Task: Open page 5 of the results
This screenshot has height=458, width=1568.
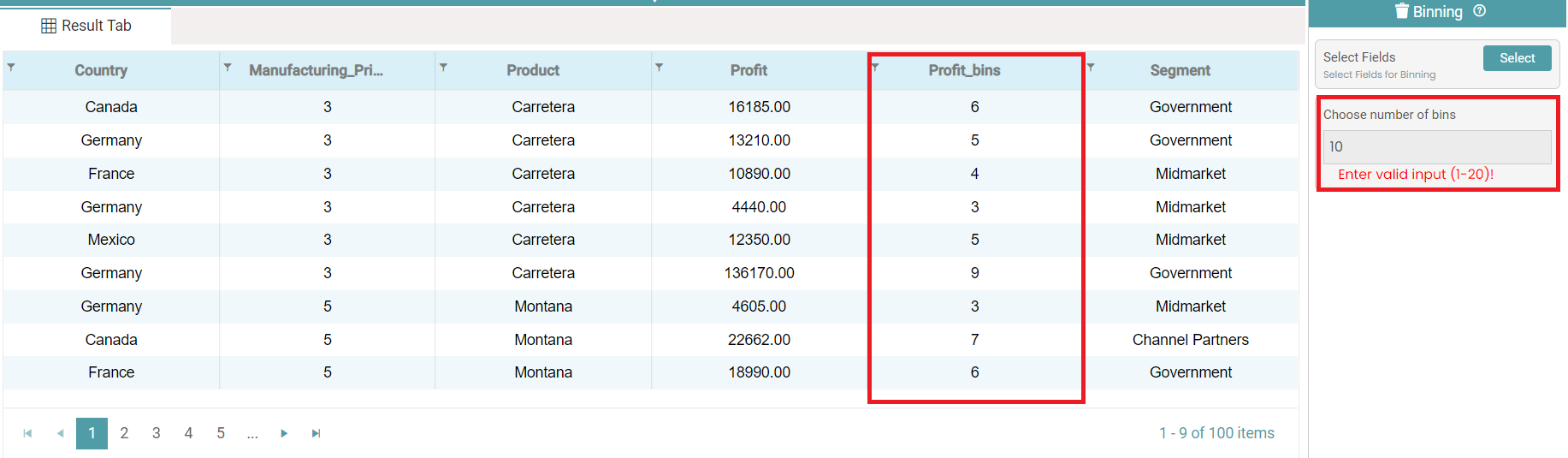Action: point(221,433)
